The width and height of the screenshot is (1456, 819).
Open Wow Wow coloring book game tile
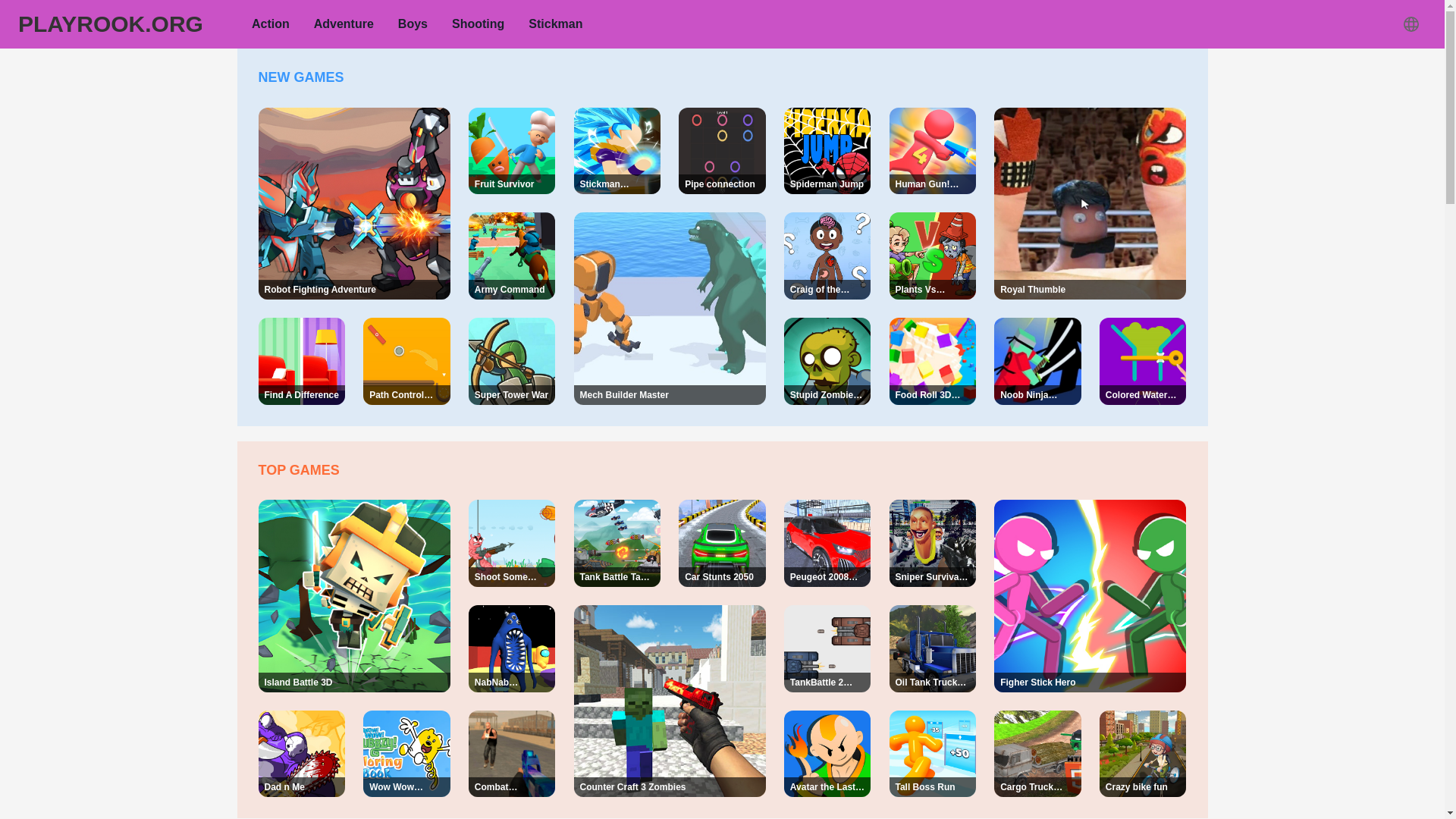(406, 754)
